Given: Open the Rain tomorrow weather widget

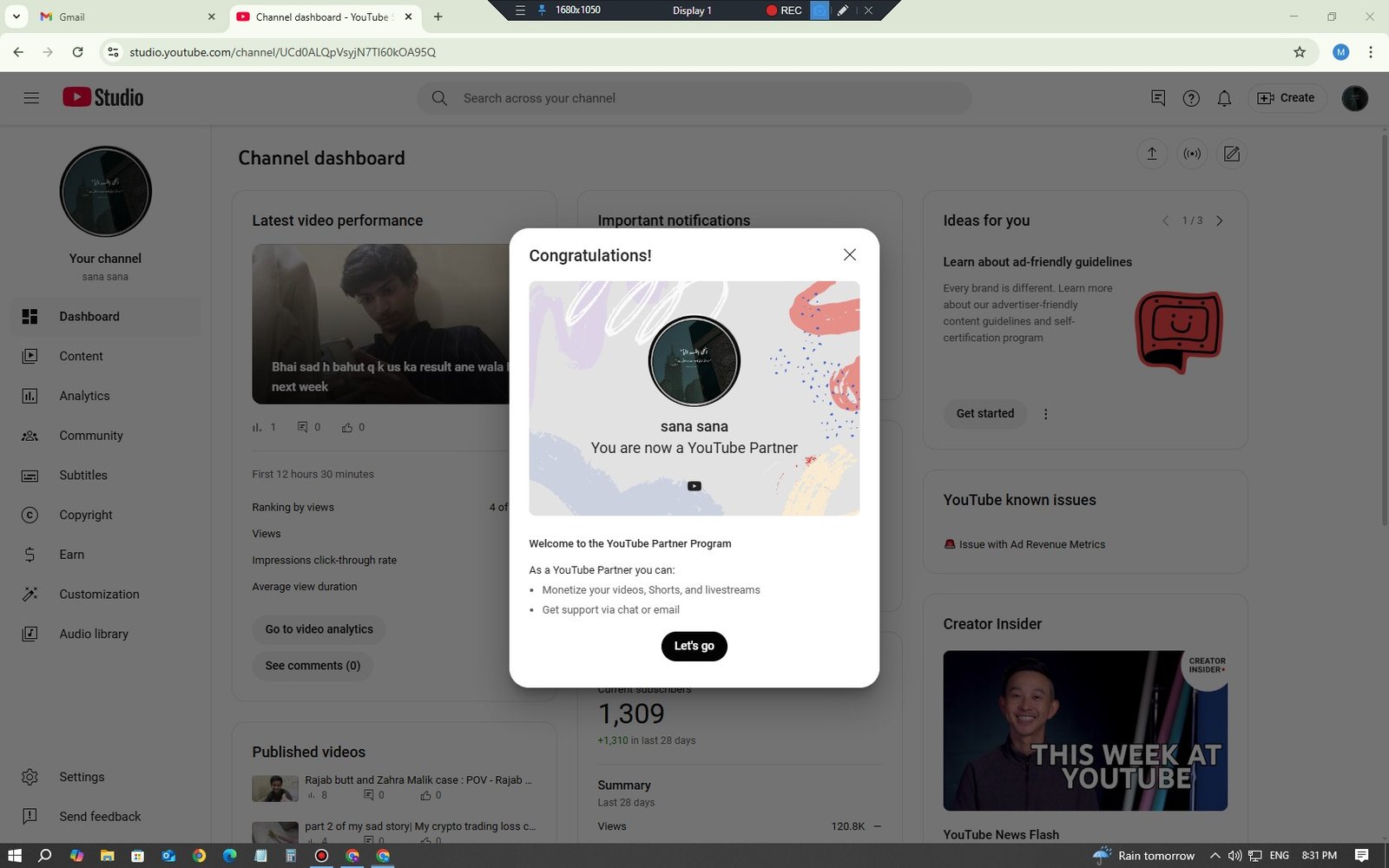Looking at the screenshot, I should click(x=1143, y=856).
